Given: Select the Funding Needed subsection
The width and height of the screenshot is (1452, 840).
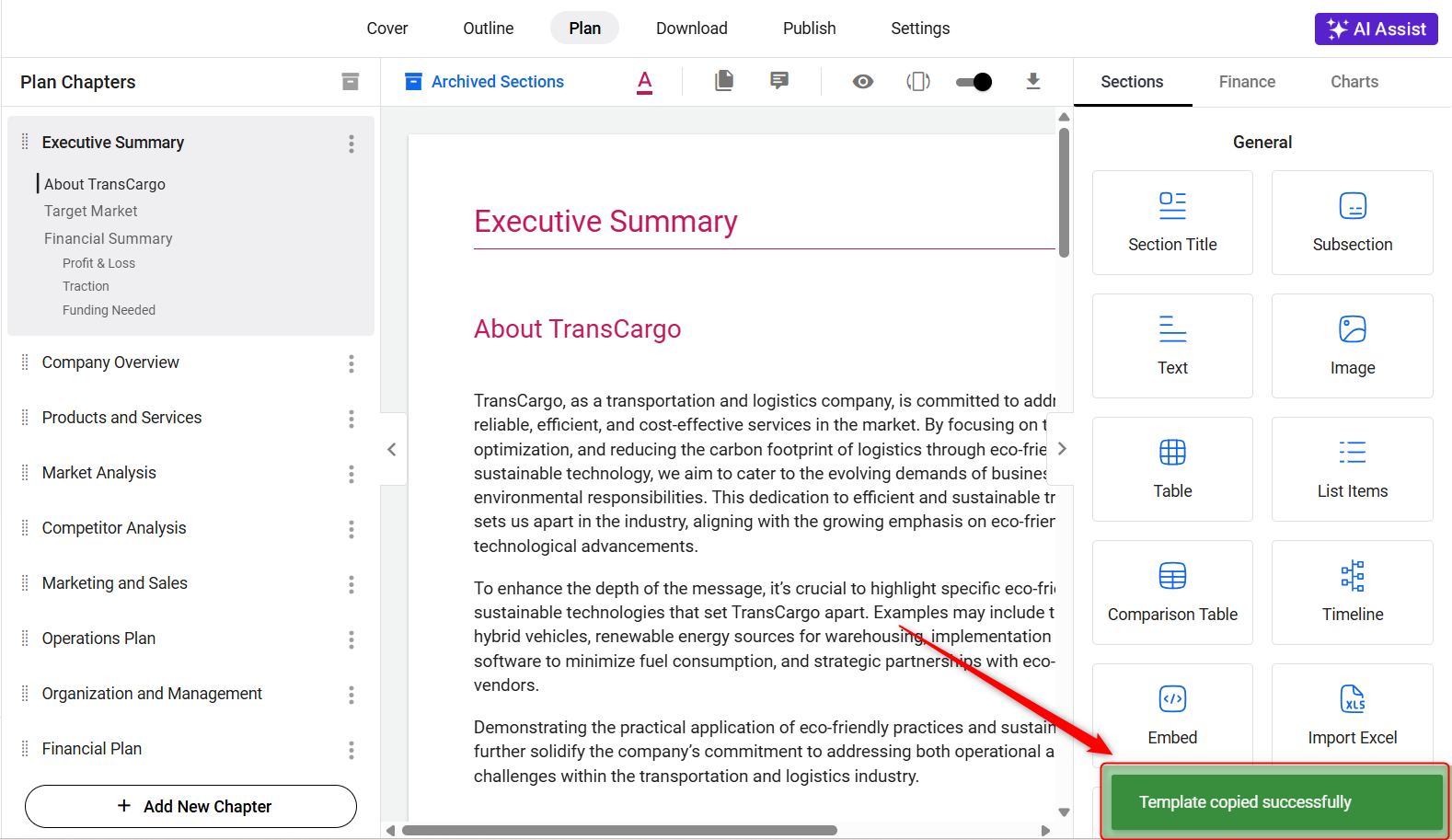Looking at the screenshot, I should [109, 310].
